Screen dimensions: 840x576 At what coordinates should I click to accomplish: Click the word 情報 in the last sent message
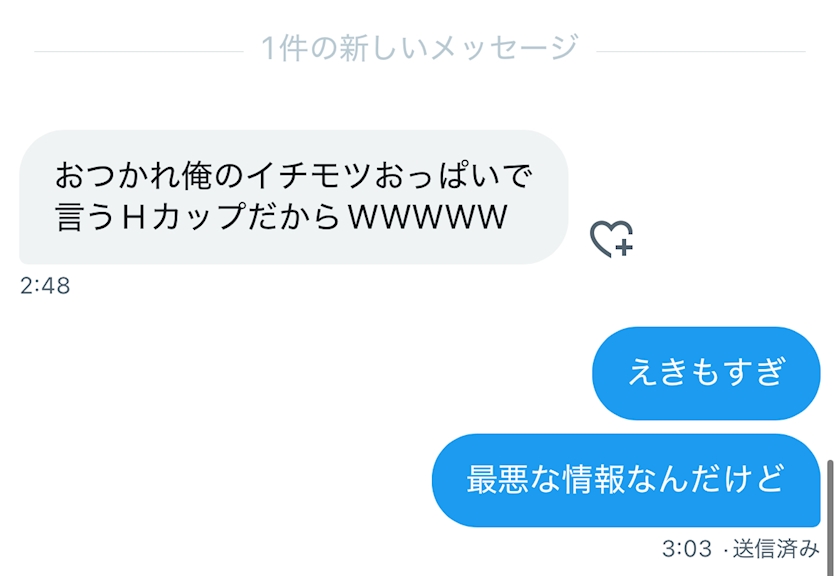click(x=594, y=479)
